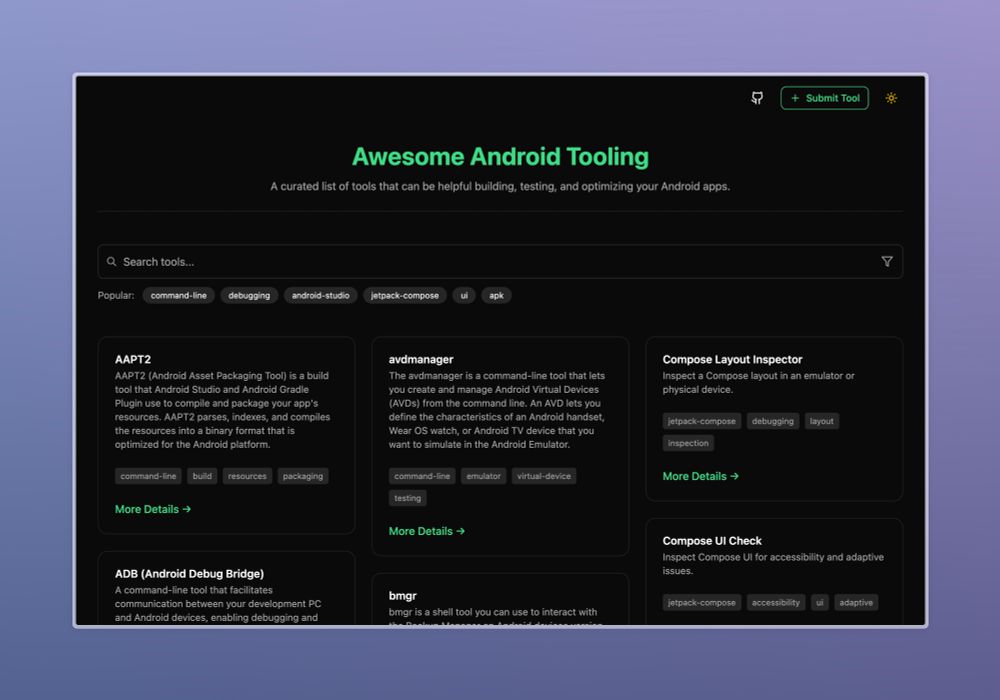Click jetpack-compose tag on Compose UI Check

[702, 602]
